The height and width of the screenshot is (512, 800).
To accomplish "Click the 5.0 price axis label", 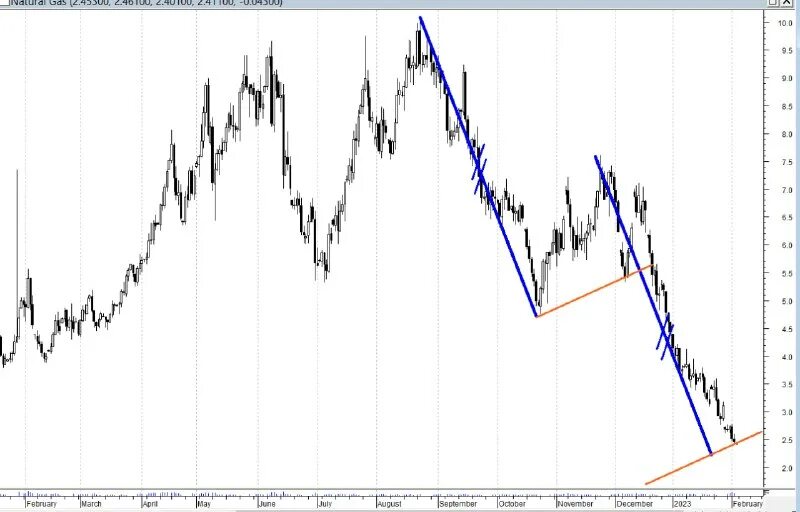I will tap(786, 301).
